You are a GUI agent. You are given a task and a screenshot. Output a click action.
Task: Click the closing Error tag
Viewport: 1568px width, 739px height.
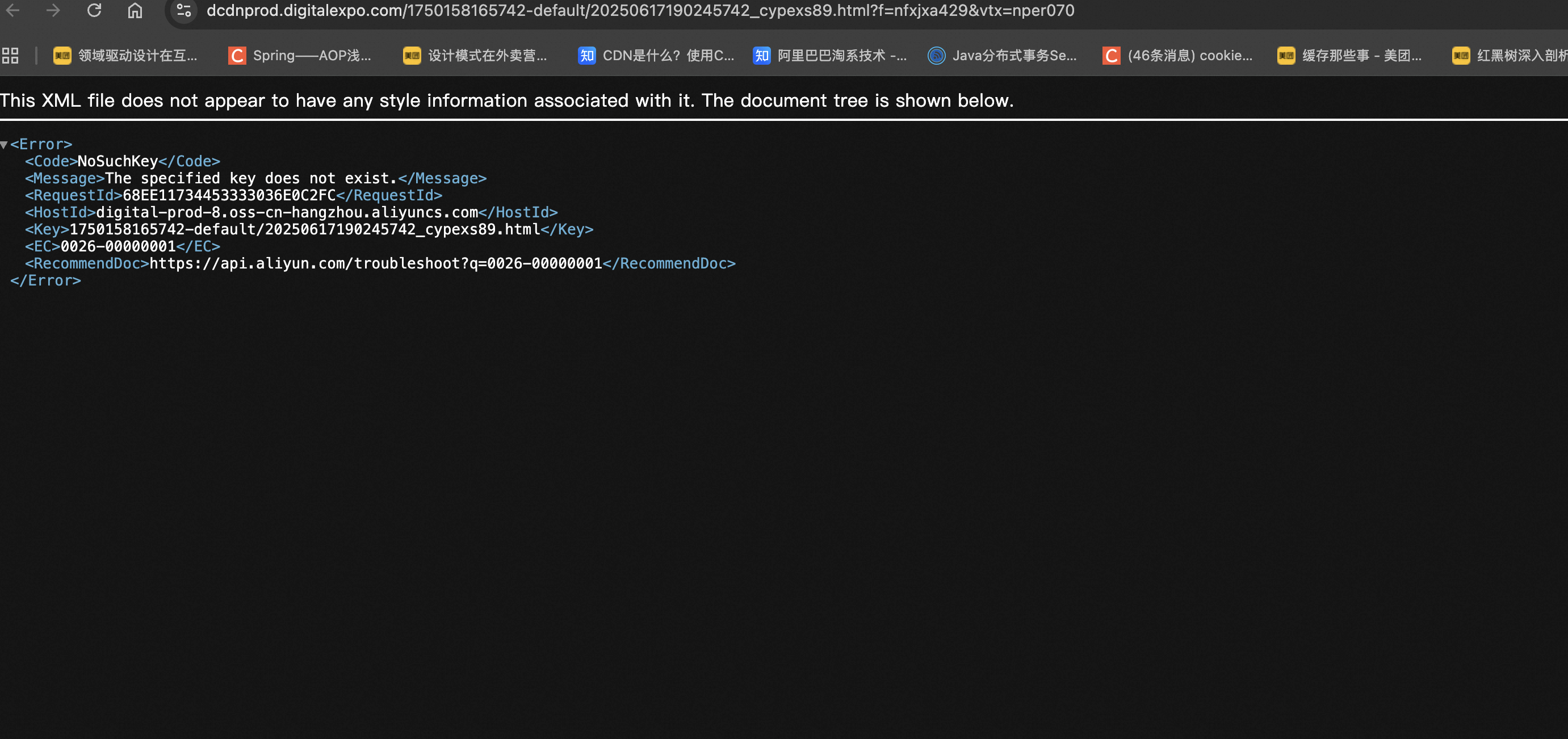(x=45, y=280)
